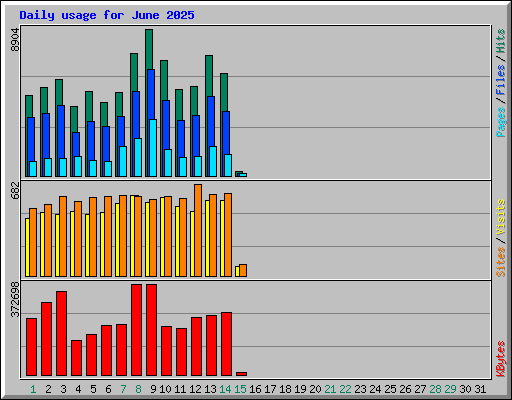Click day 22 on the date axis

coord(345,389)
